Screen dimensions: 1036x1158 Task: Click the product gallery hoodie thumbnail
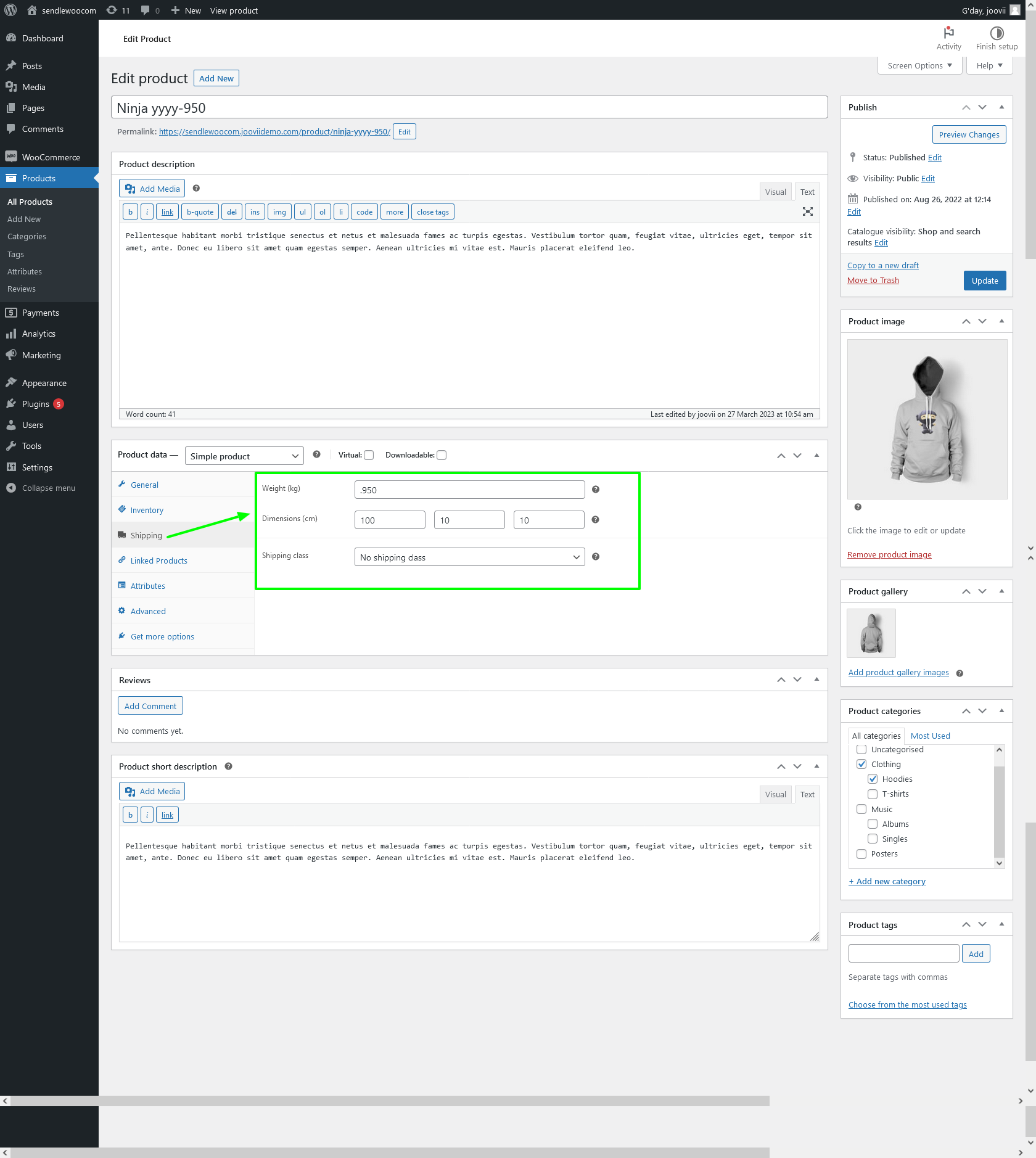coord(871,633)
